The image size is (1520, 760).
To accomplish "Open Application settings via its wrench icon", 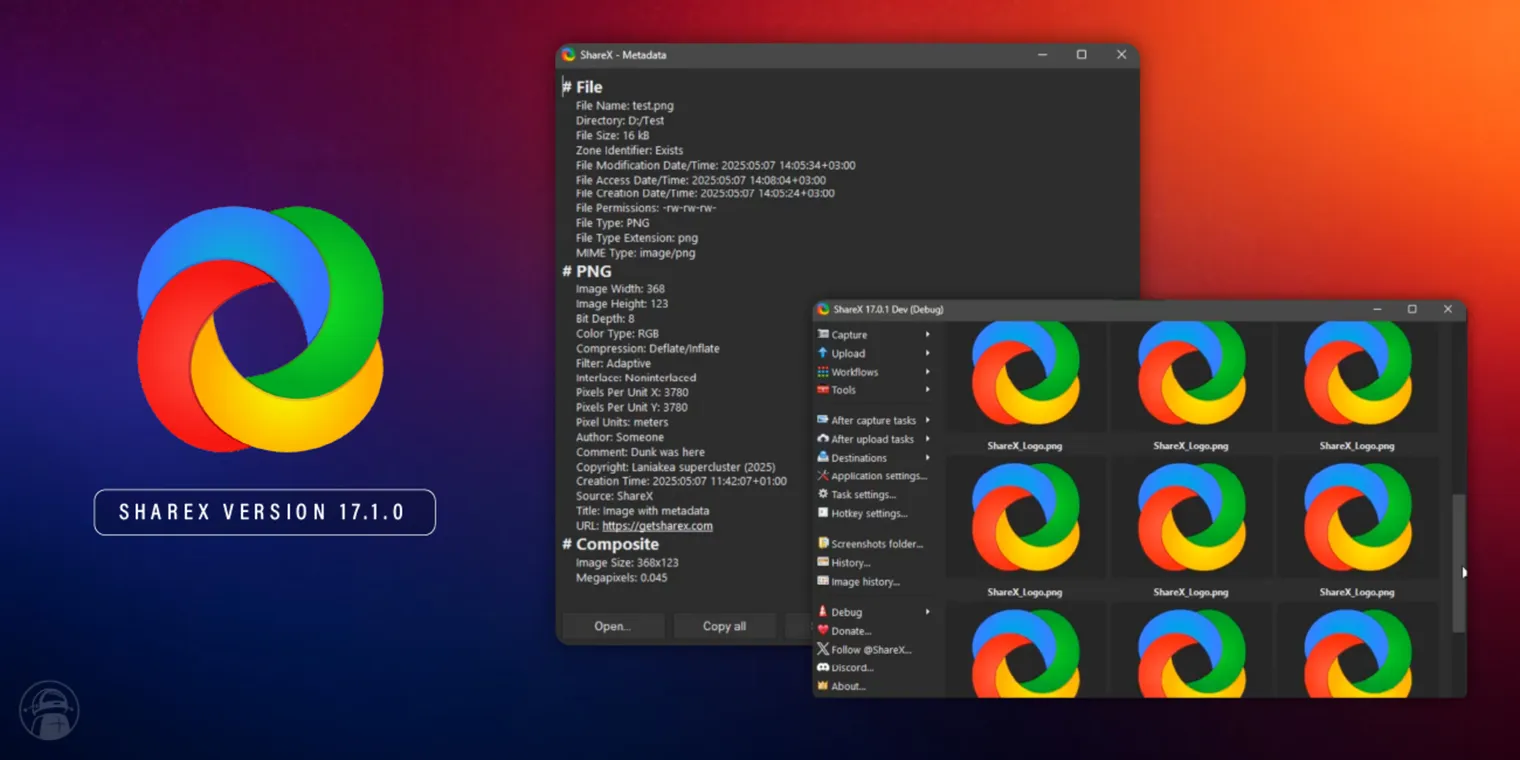I will [x=822, y=475].
